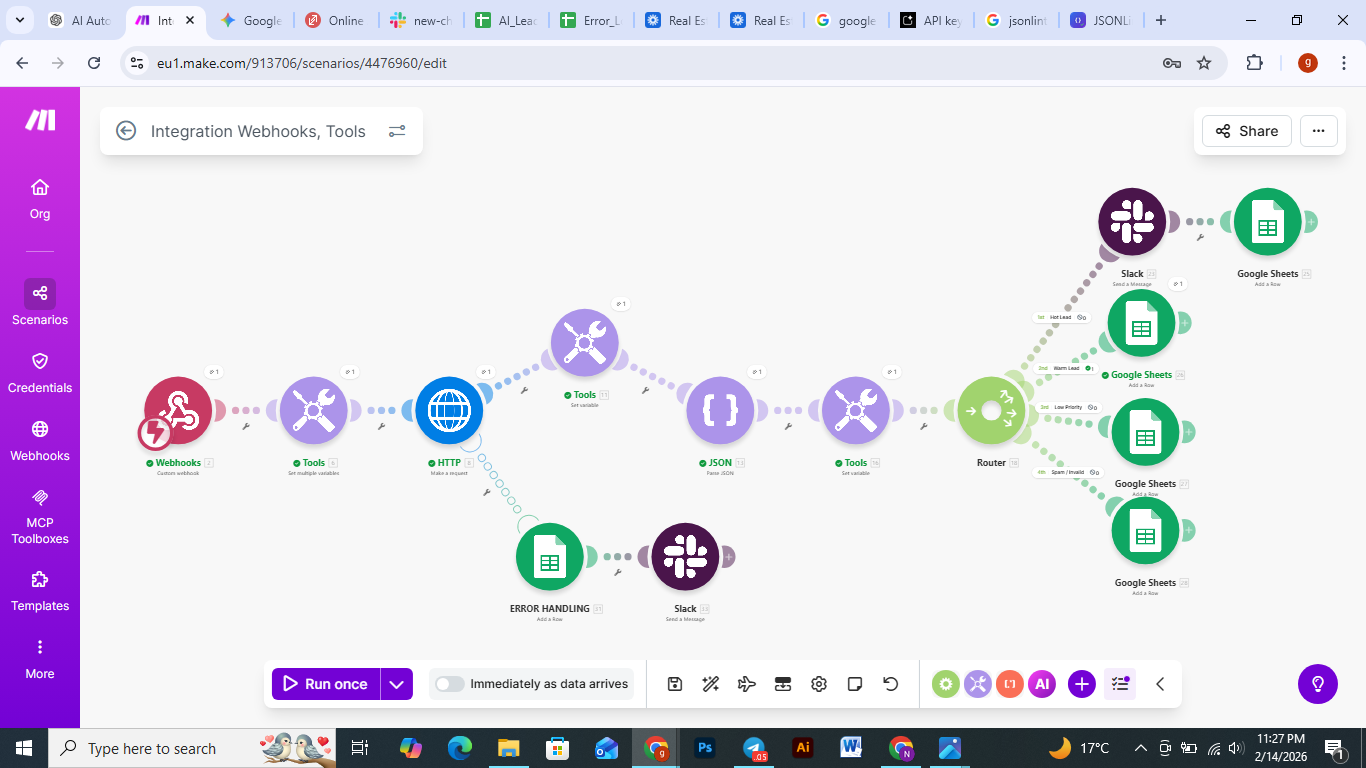
Task: Click the AI favorite icon in toolbar
Action: [1042, 684]
